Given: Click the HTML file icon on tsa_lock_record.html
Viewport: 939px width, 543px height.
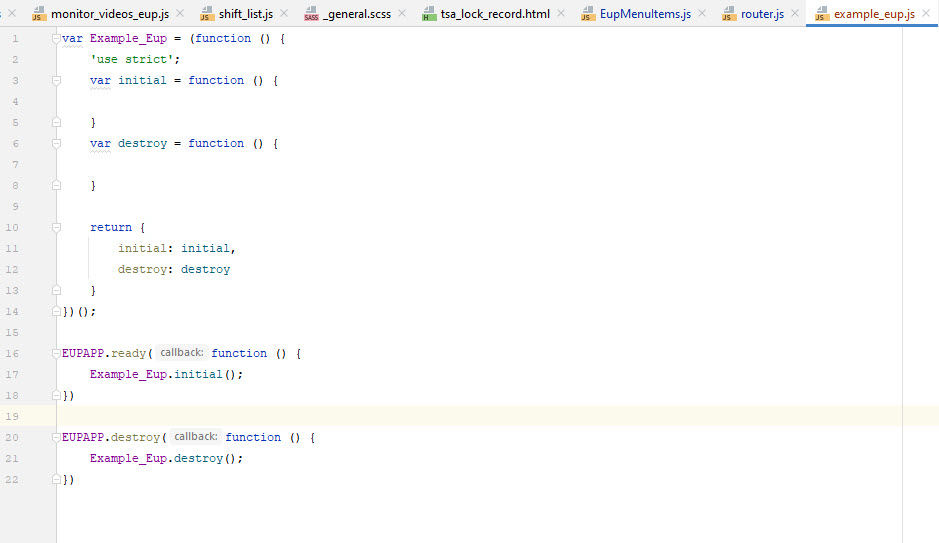Looking at the screenshot, I should [429, 13].
